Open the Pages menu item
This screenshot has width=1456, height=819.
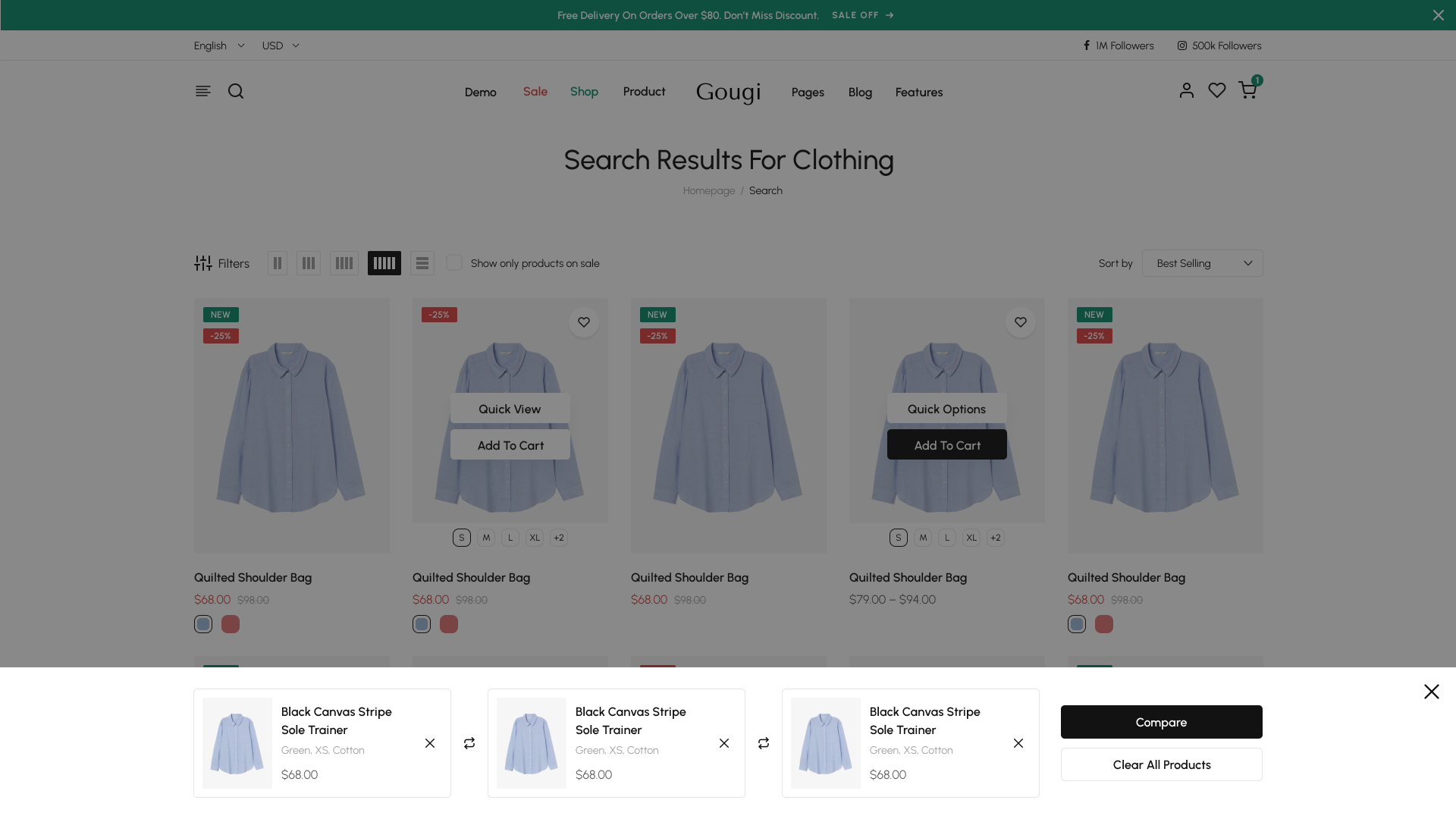[808, 92]
